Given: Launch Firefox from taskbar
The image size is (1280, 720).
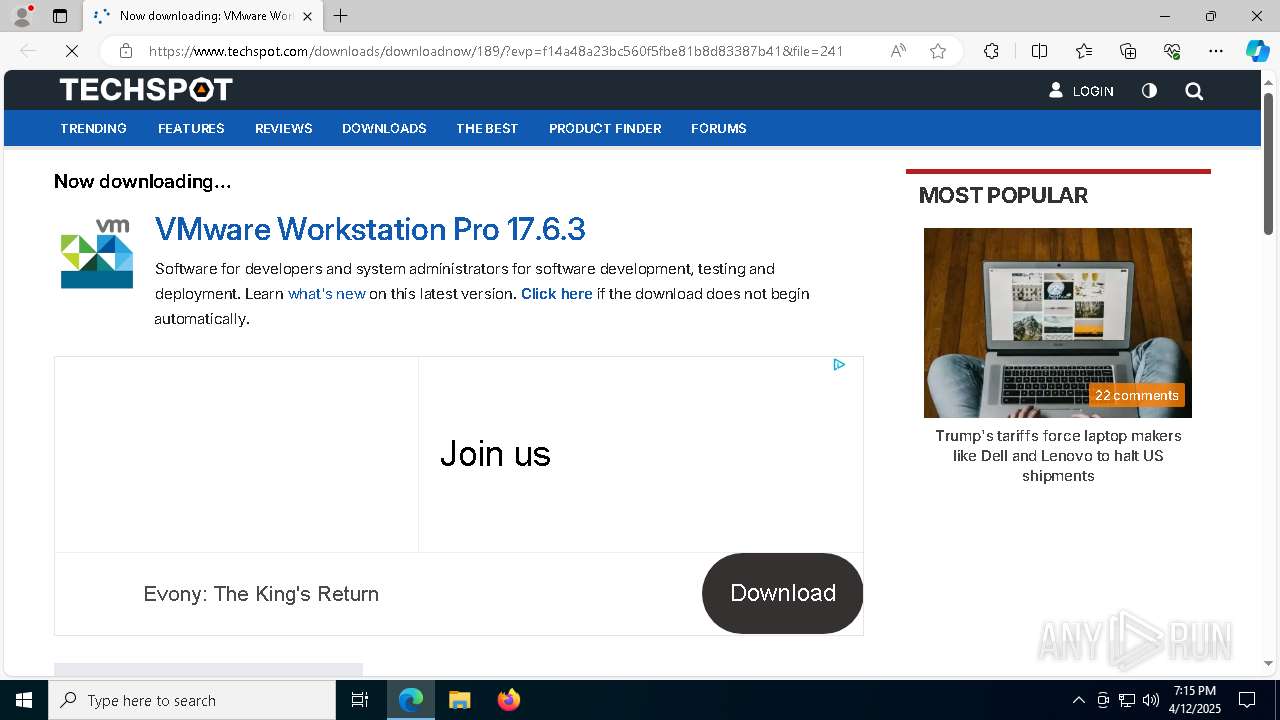Looking at the screenshot, I should click(x=508, y=700).
